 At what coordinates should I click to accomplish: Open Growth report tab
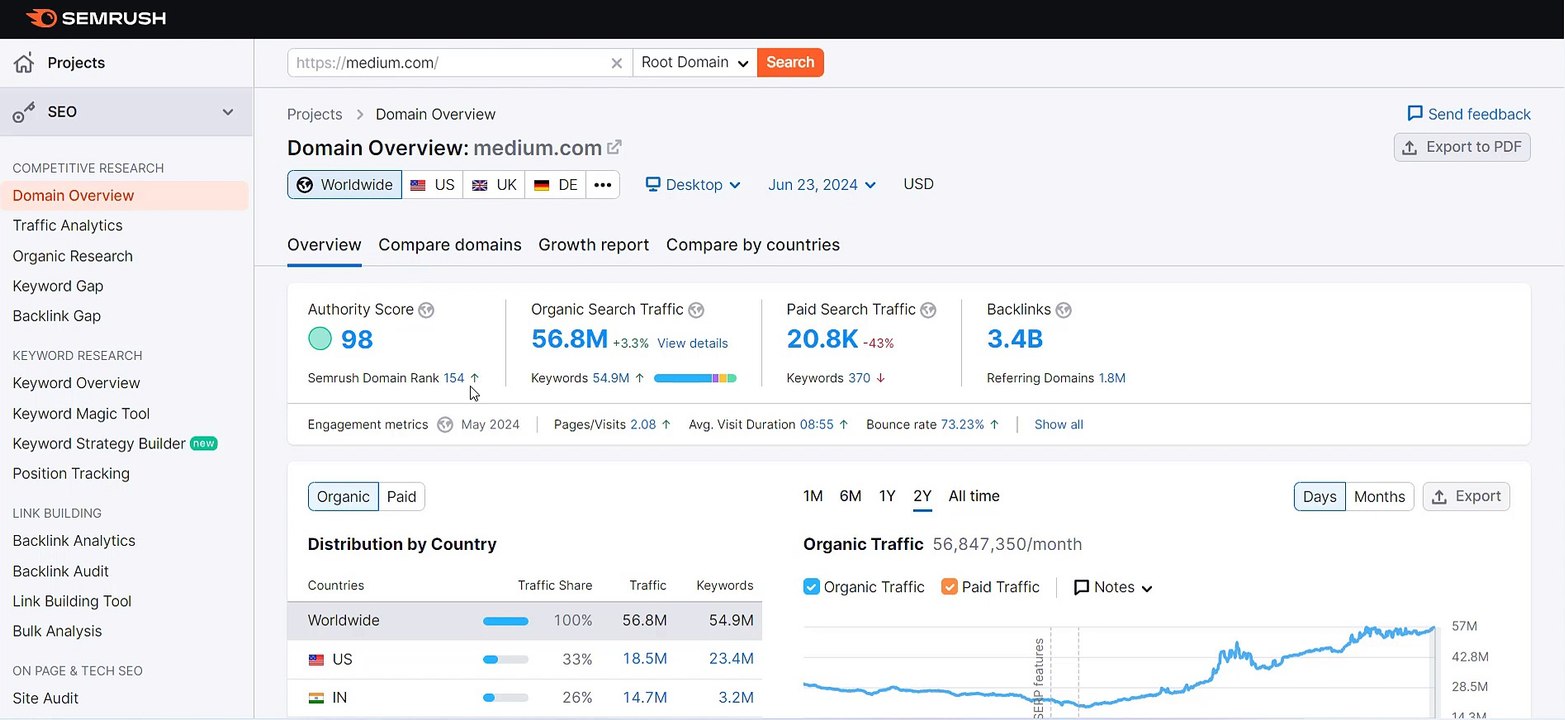(594, 245)
